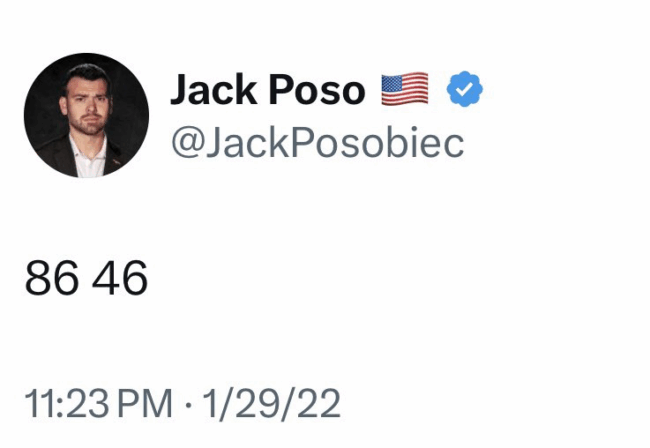Click the 11:23 PM timestamp
Viewport: 650px width, 448px height.
click(x=98, y=403)
